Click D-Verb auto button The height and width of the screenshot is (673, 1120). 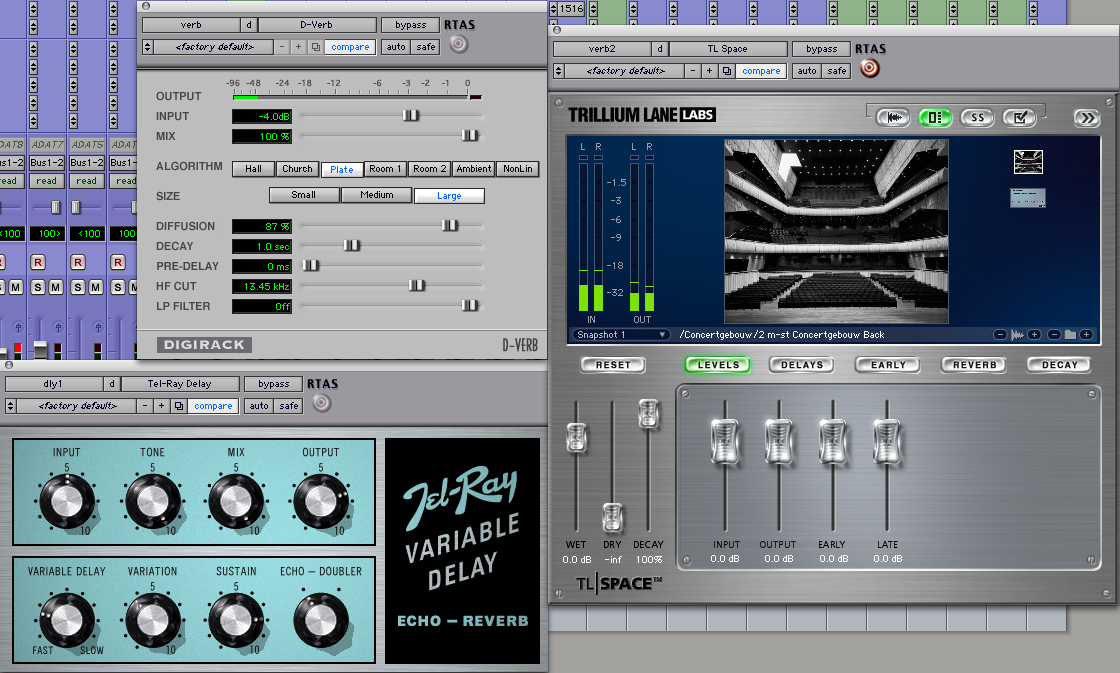coord(396,47)
